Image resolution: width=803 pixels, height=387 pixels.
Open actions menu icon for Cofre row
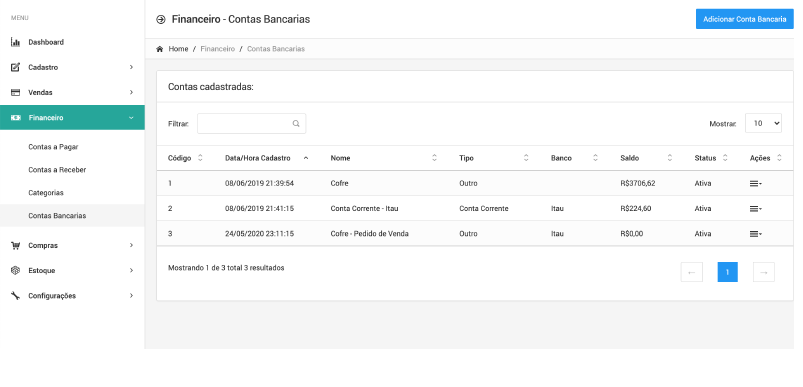coord(755,184)
